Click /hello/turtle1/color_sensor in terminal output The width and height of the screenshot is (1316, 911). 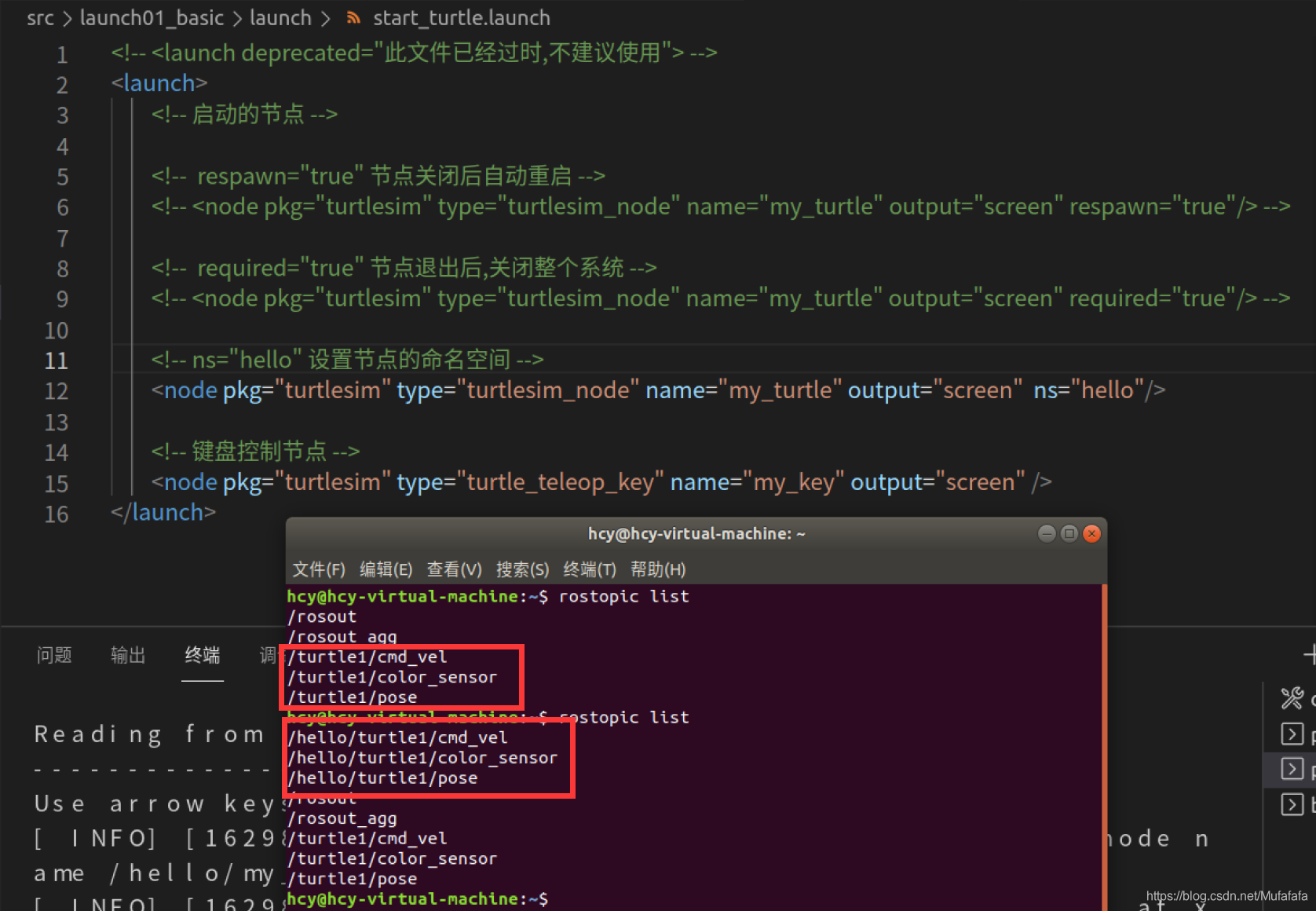tap(422, 758)
